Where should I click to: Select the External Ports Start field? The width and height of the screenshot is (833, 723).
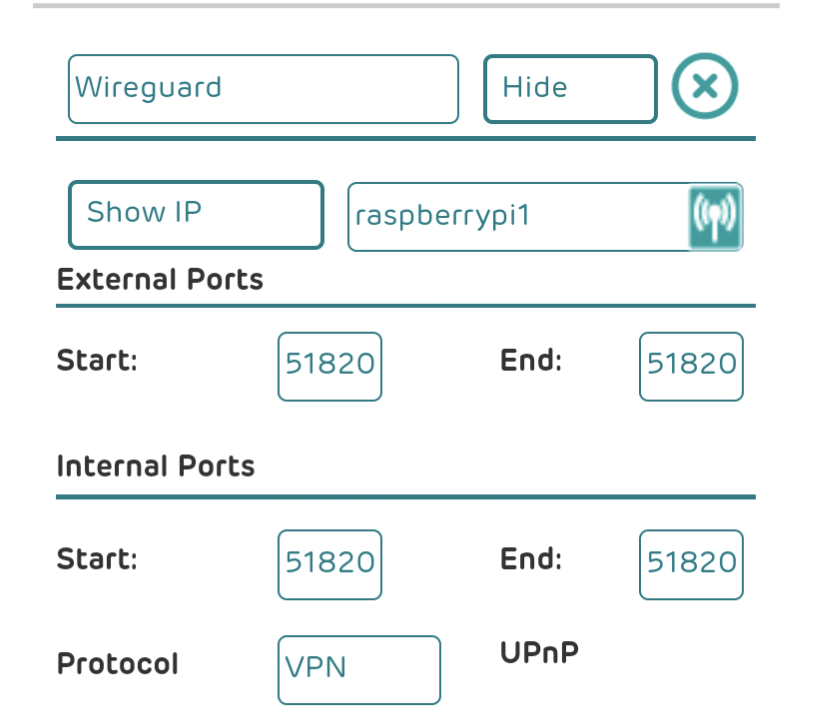click(330, 366)
